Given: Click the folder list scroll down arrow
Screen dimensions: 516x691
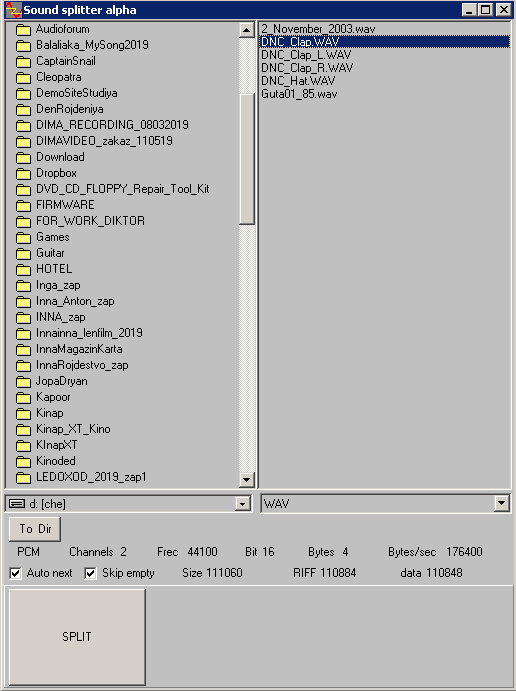Looking at the screenshot, I should click(246, 479).
